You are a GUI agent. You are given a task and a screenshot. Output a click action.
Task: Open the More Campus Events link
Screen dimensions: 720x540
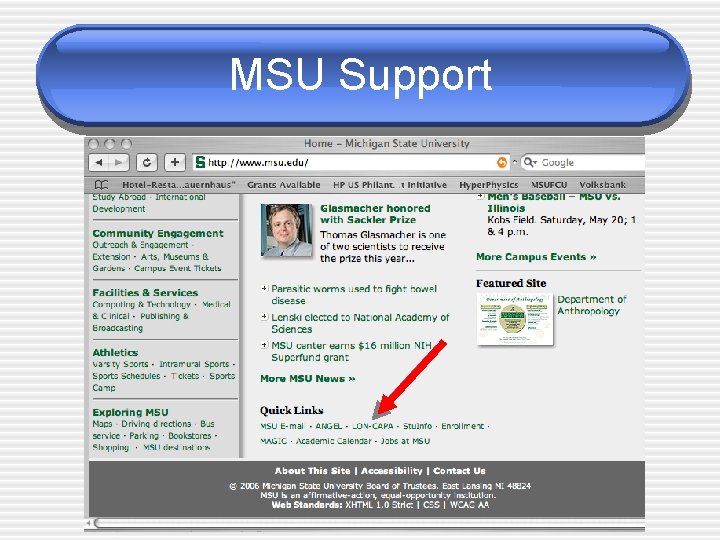coord(536,257)
